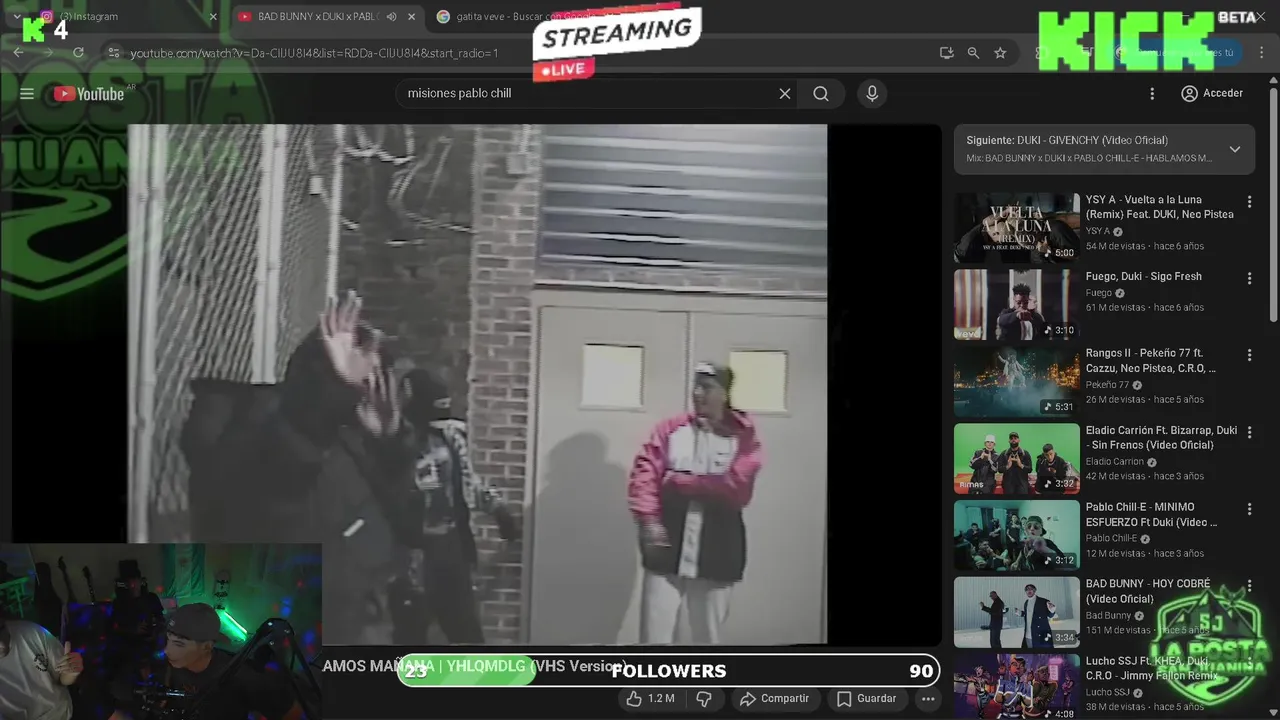
Task: Click the magnifier search button
Action: pos(821,94)
